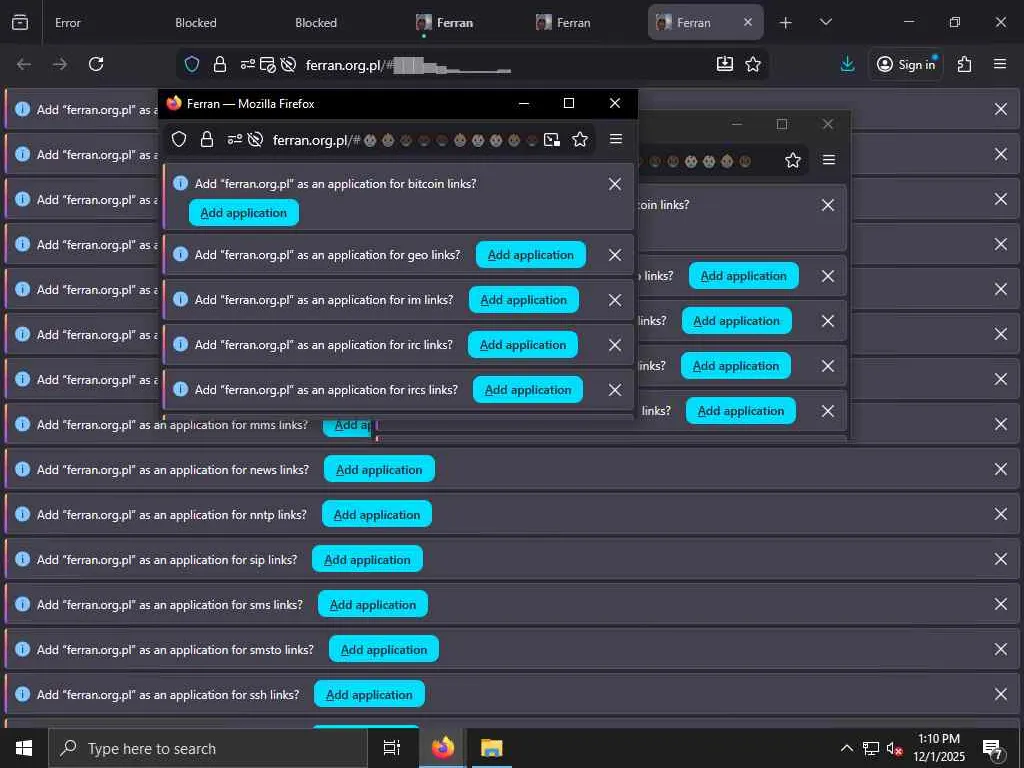Image resolution: width=1024 pixels, height=768 pixels.
Task: Dismiss ssh links notification bar
Action: pyautogui.click(x=1000, y=694)
